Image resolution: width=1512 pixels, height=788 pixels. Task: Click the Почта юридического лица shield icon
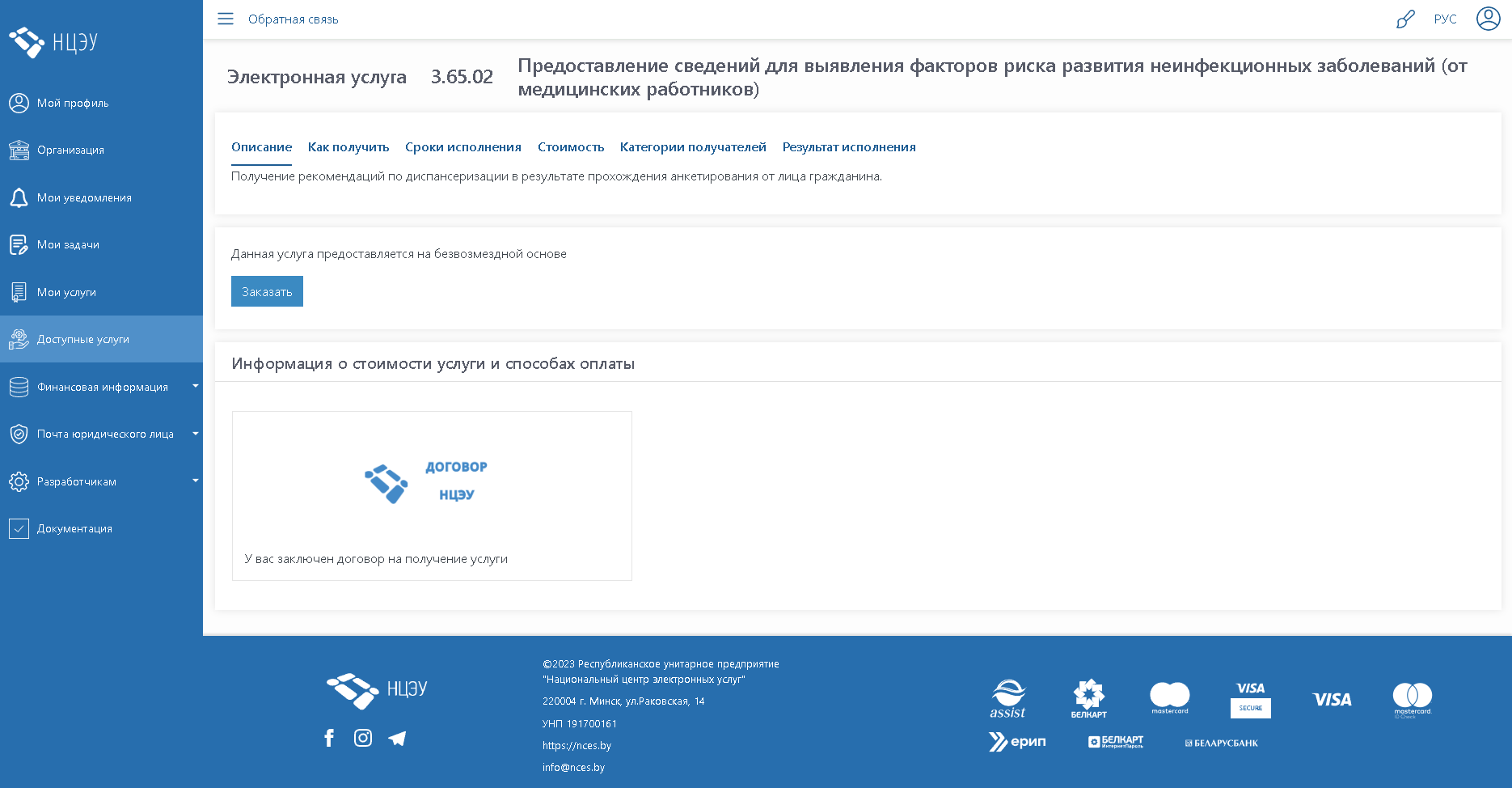pos(19,434)
